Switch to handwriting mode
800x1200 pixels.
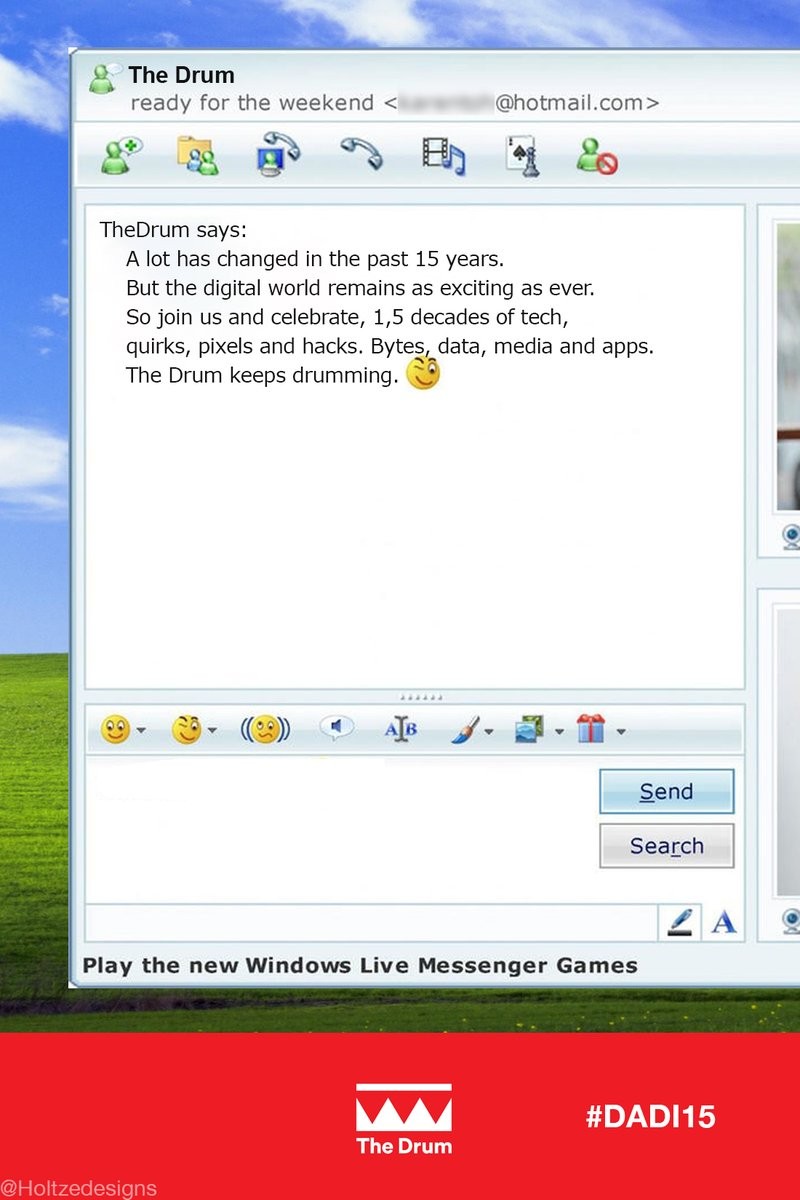680,922
